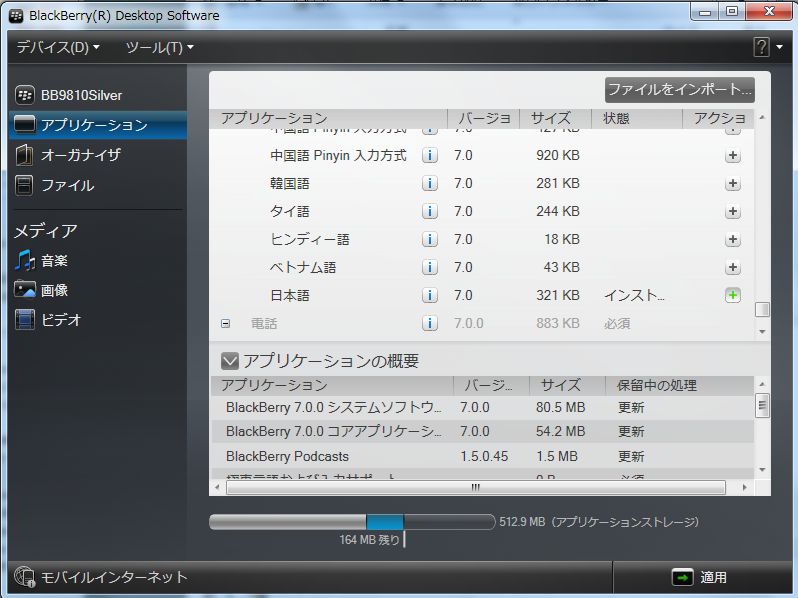
Task: Click the BlackBerry title bar logo icon
Action: pos(16,16)
